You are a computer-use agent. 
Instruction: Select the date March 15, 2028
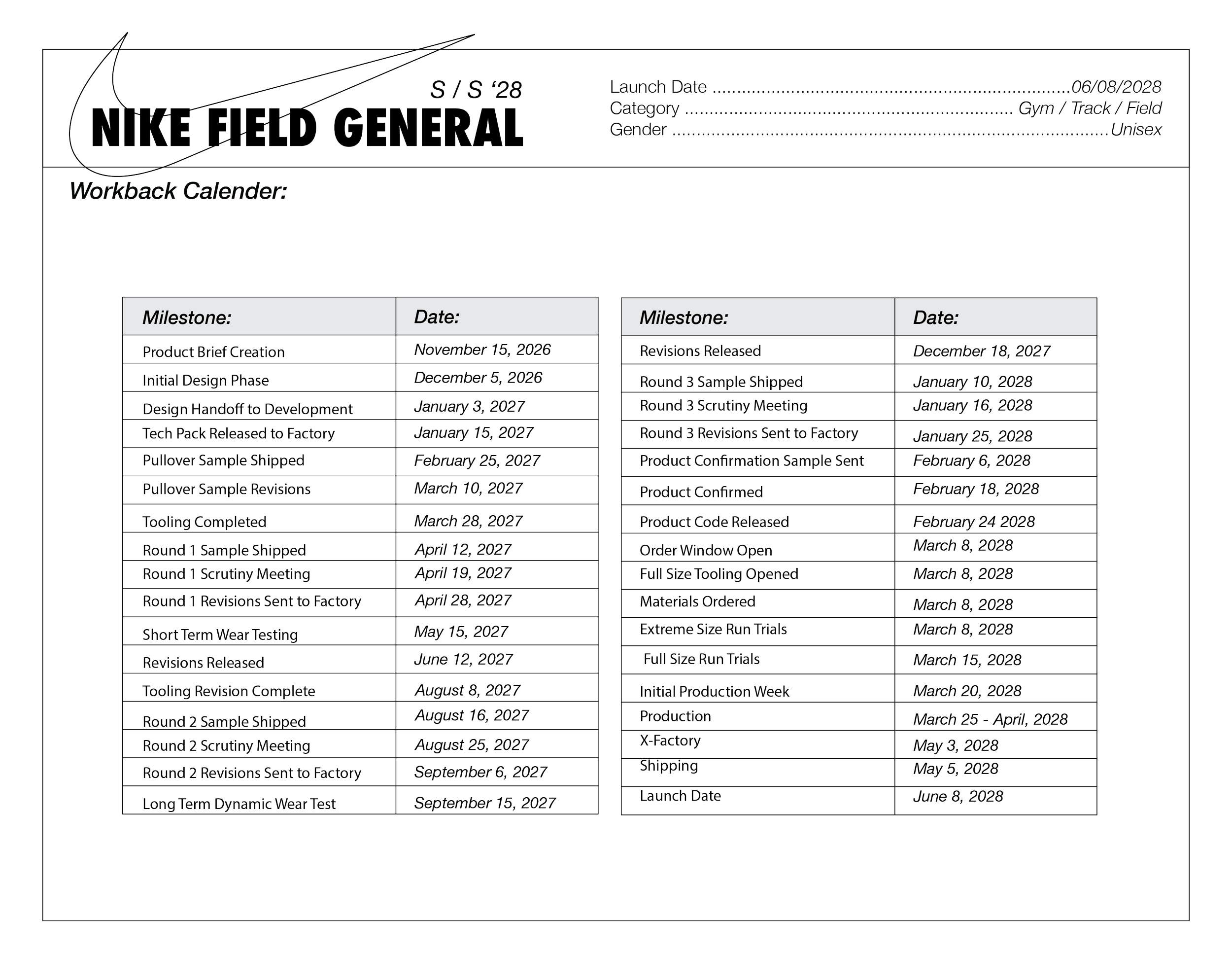coord(967,660)
